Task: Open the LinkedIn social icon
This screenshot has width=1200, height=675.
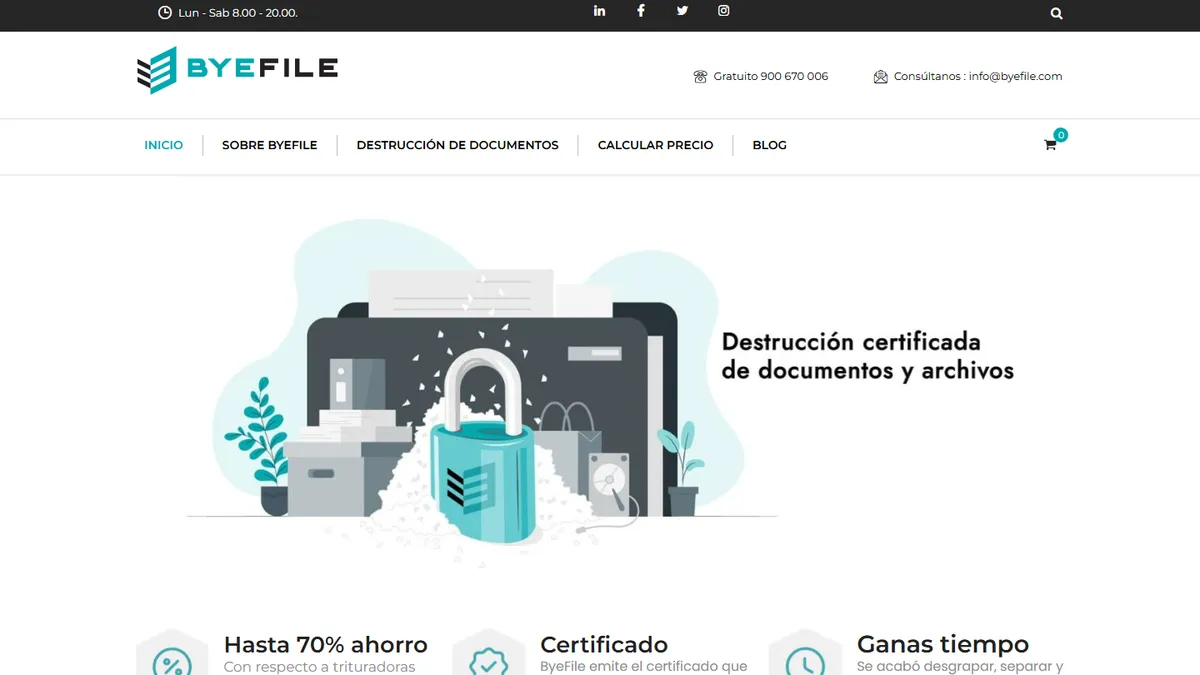Action: [599, 11]
